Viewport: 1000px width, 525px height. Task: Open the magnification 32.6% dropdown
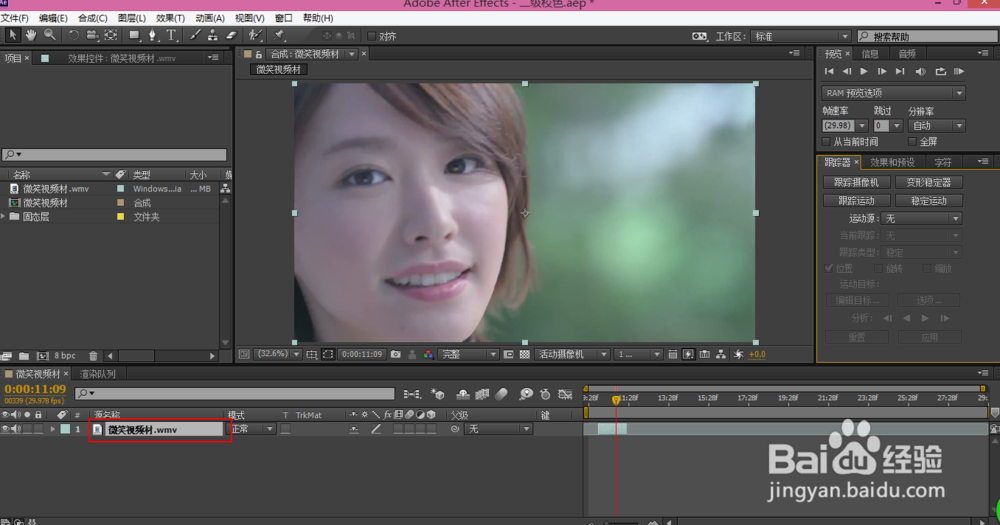(x=277, y=354)
